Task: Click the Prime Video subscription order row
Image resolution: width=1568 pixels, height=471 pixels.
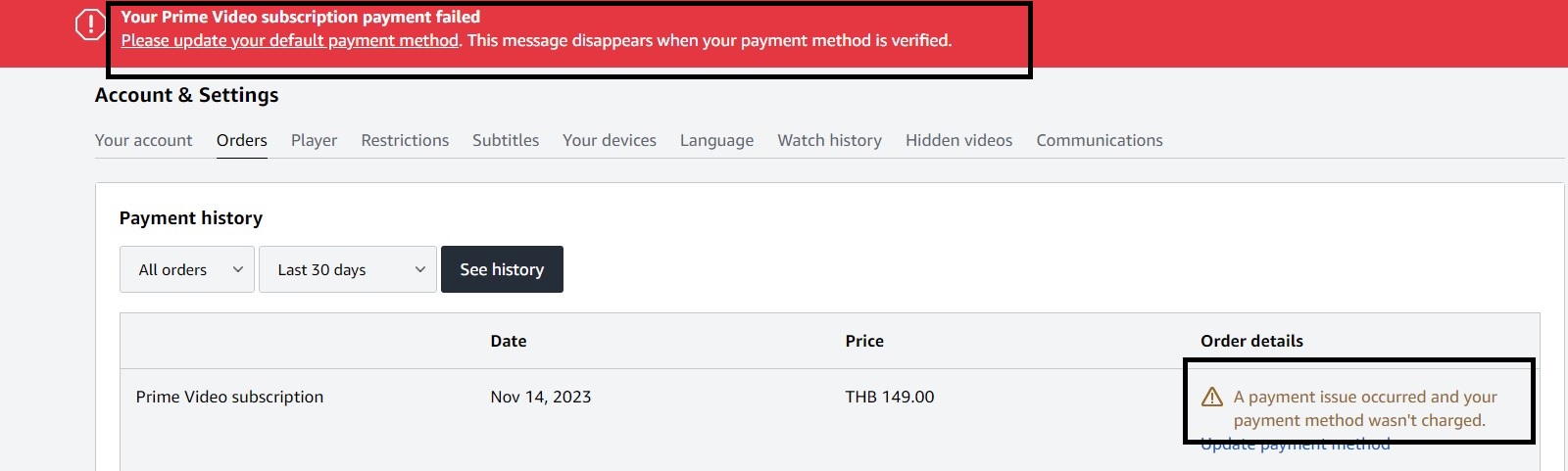Action: pos(829,419)
